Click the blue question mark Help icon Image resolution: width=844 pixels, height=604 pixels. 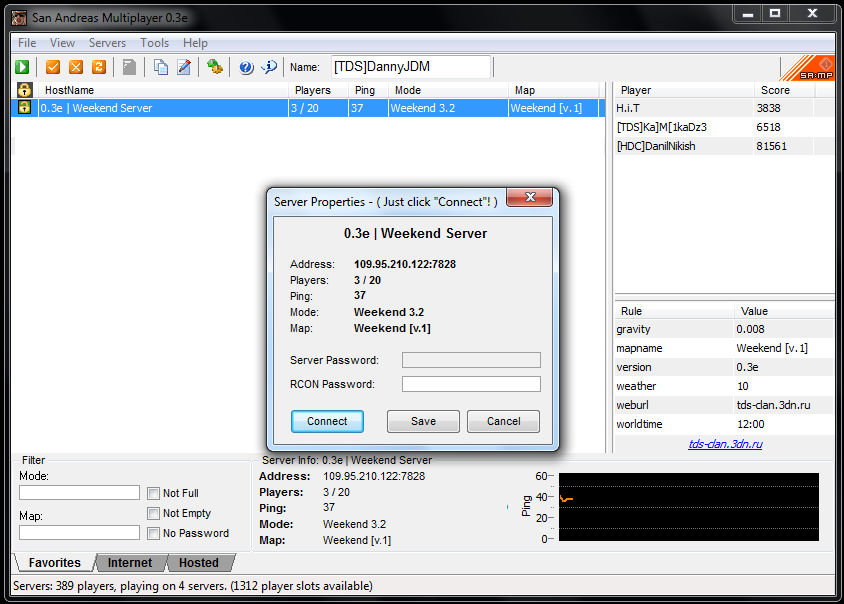point(246,67)
